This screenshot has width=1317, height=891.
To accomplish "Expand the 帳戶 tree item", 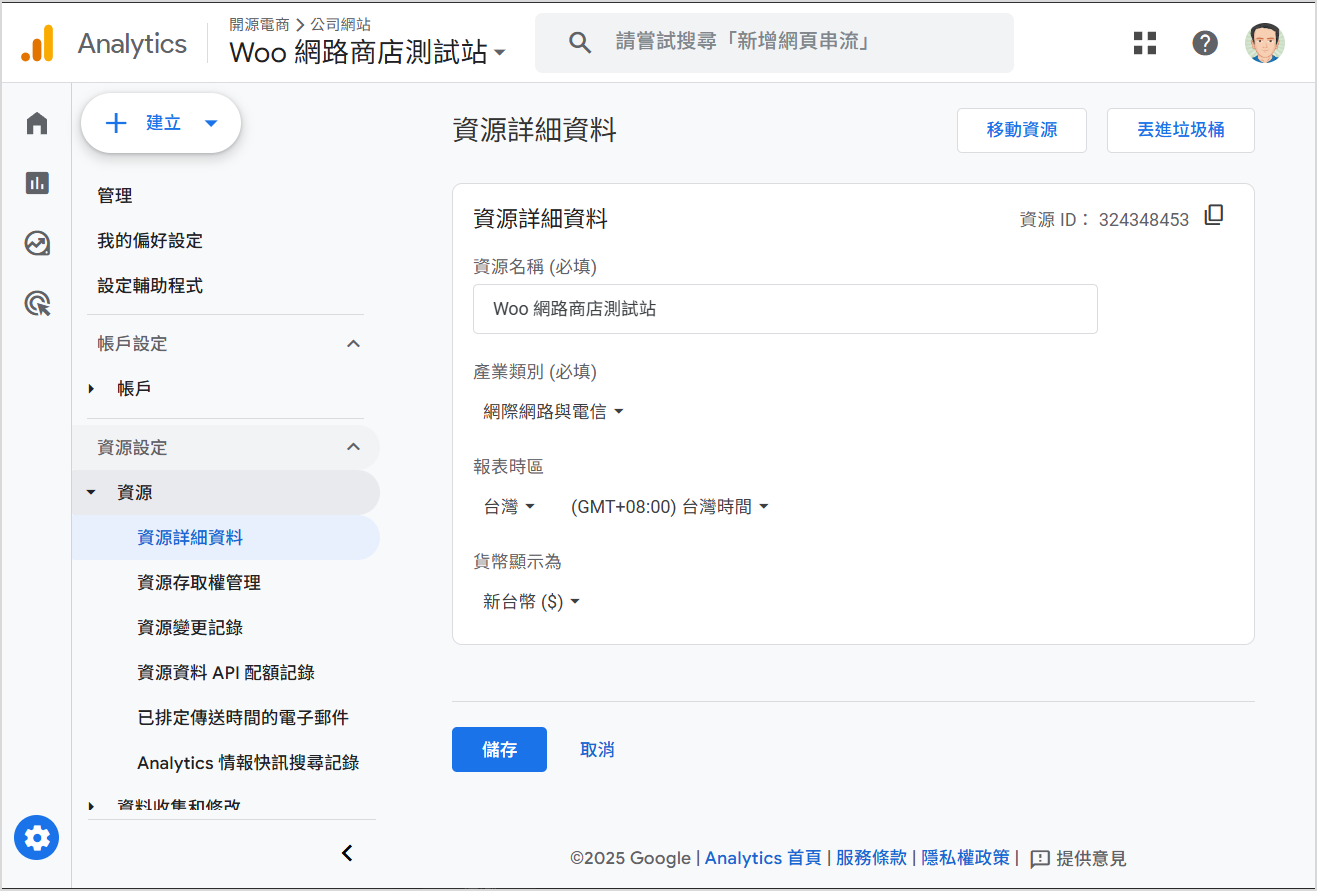I will pos(91,388).
